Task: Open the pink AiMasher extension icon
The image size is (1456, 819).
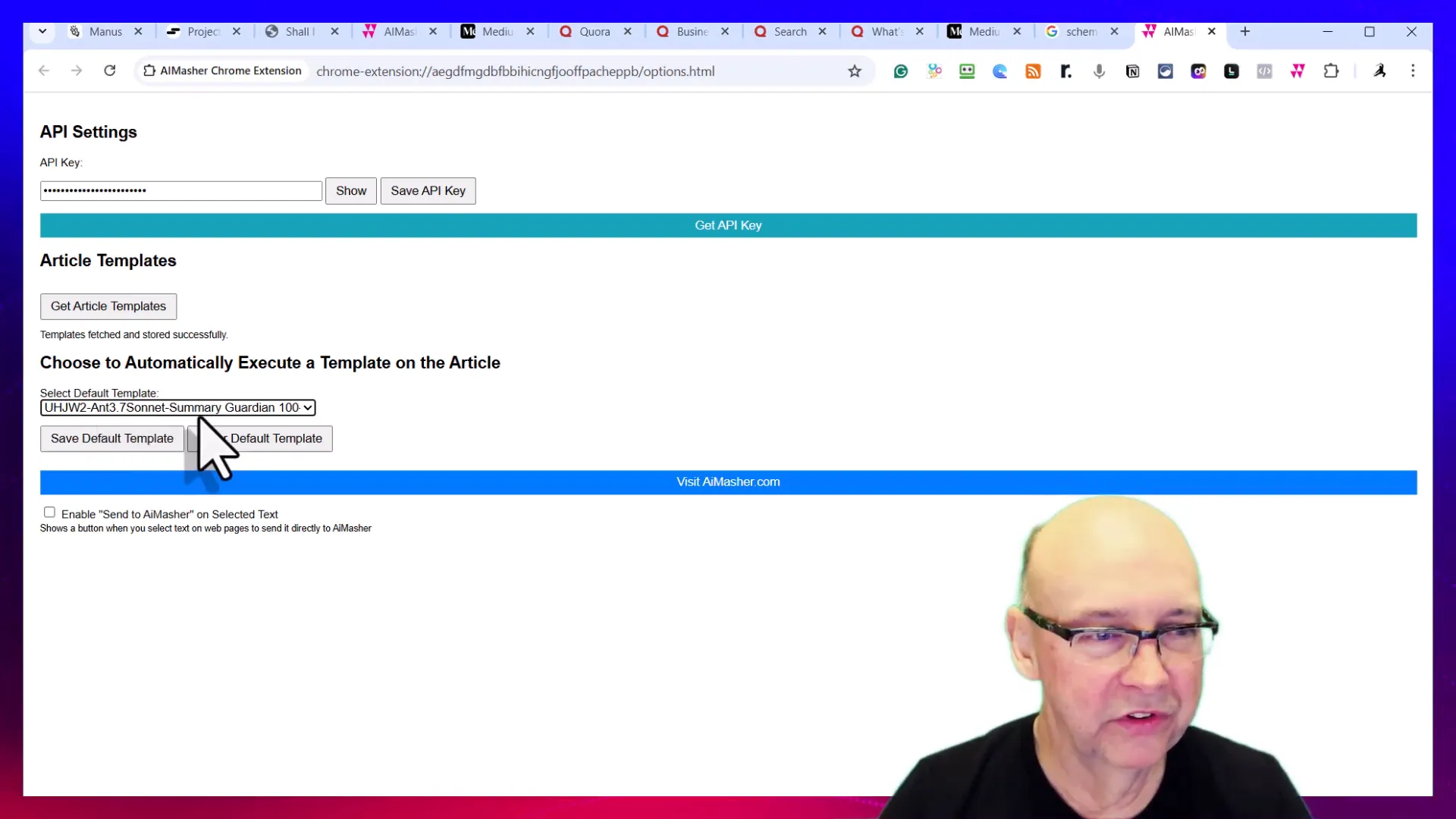Action: click(1298, 71)
